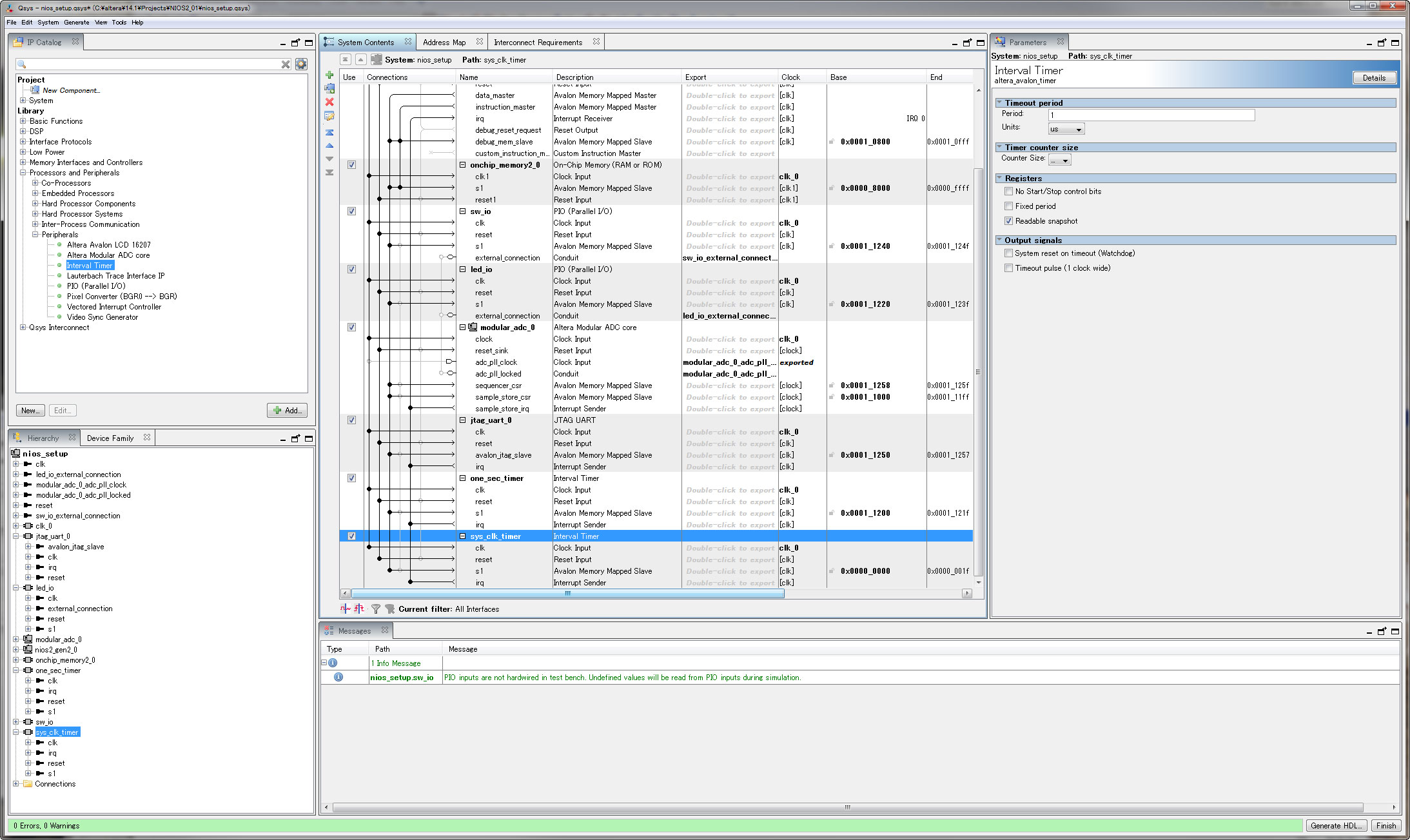Collapse Processors and Peripherals in IP Catalog
This screenshot has width=1410, height=840.
(23, 173)
